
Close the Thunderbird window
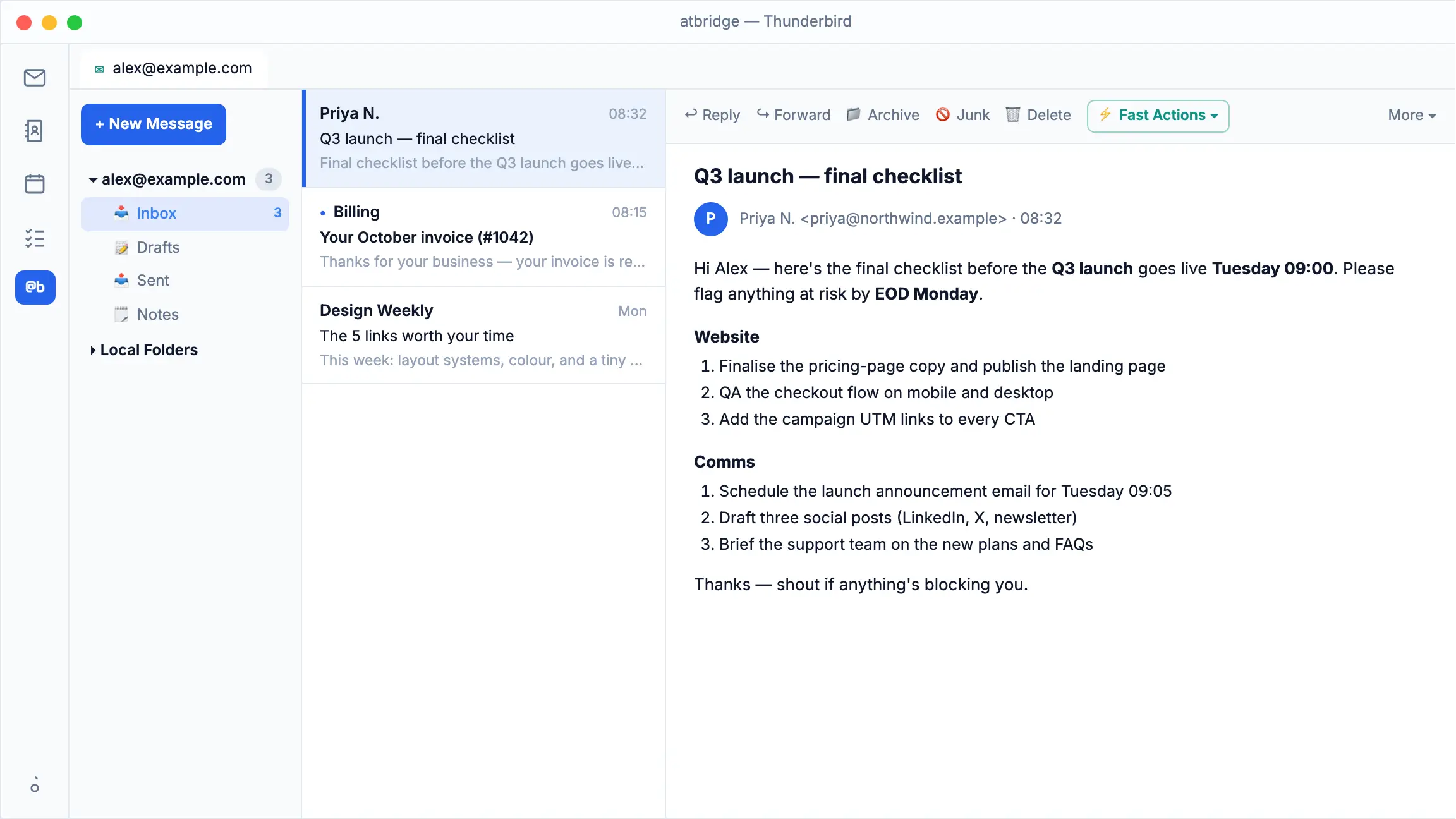point(24,23)
